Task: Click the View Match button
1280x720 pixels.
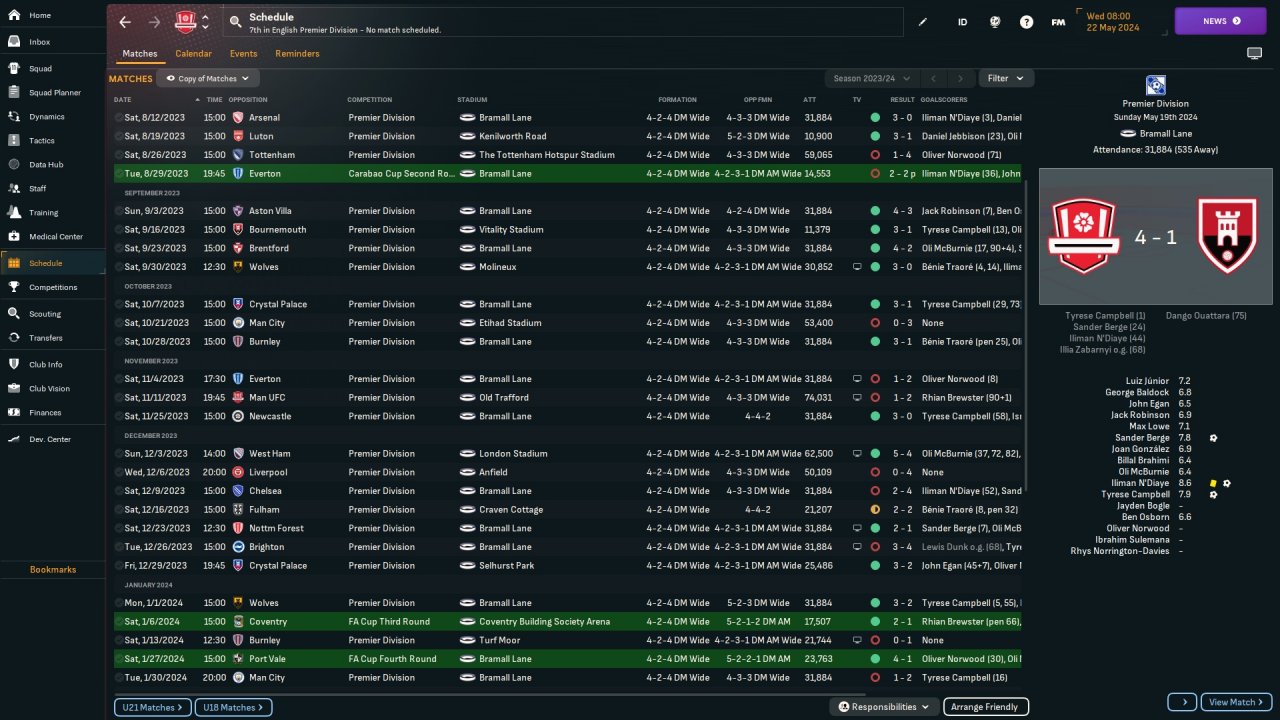Action: pos(1236,702)
